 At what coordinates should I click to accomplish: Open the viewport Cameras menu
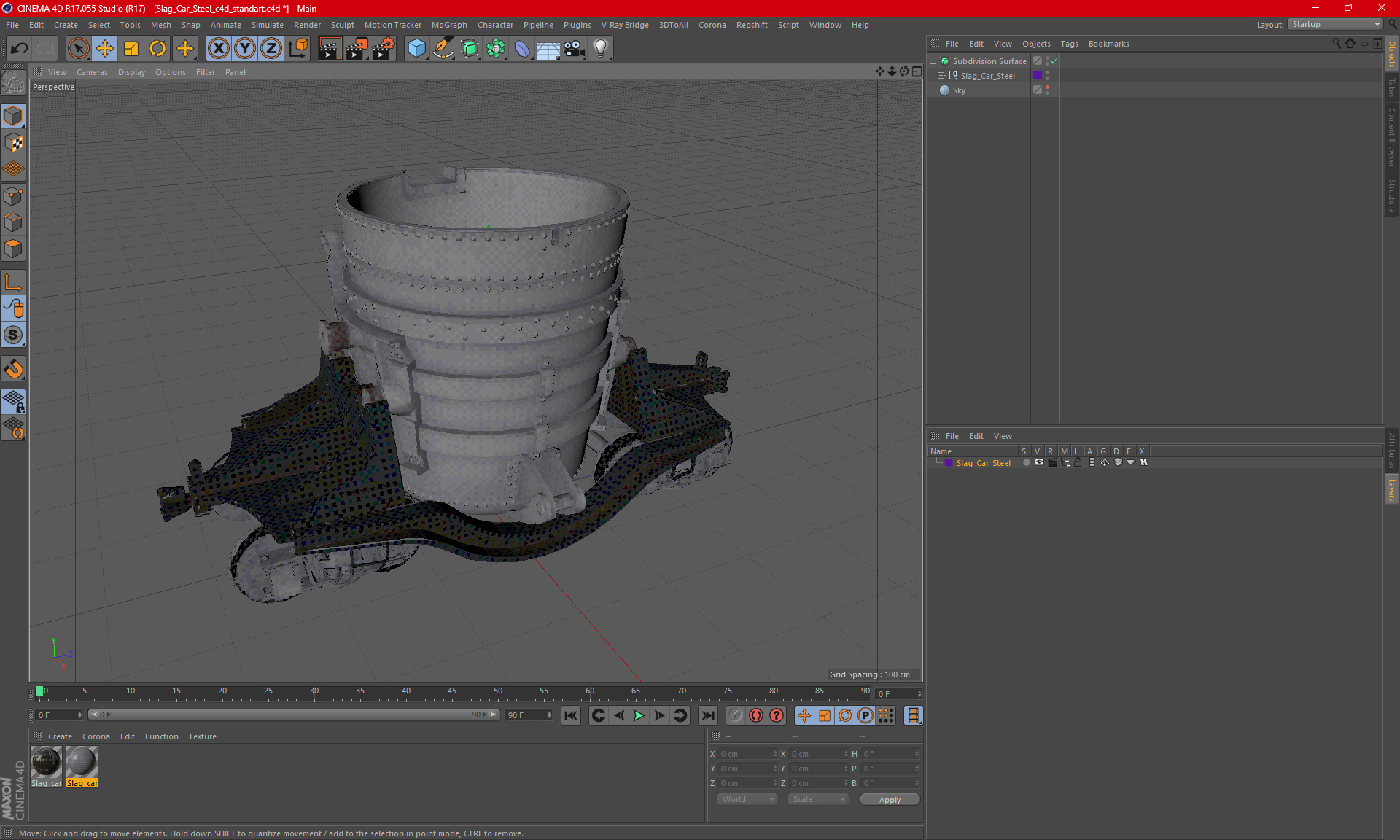pos(92,72)
